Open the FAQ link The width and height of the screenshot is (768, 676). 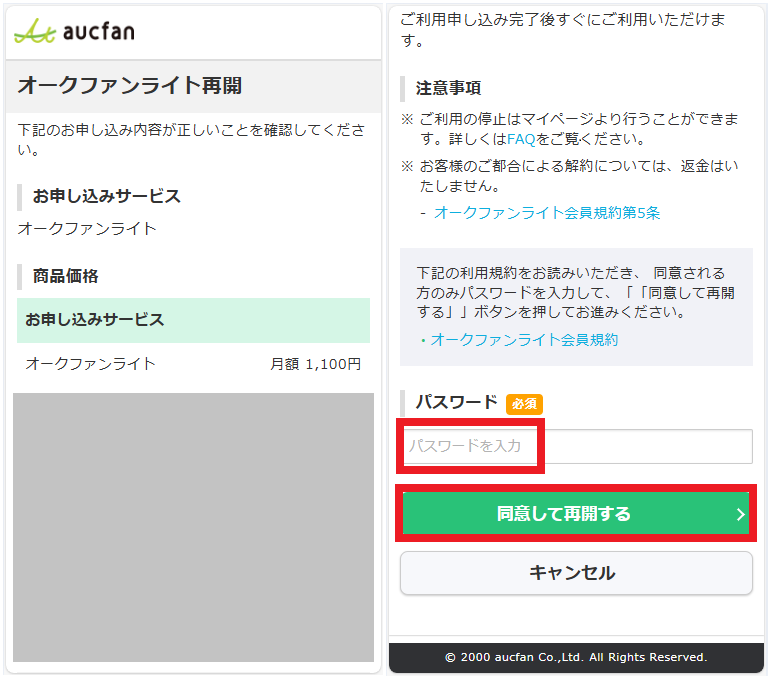pyautogui.click(x=521, y=139)
